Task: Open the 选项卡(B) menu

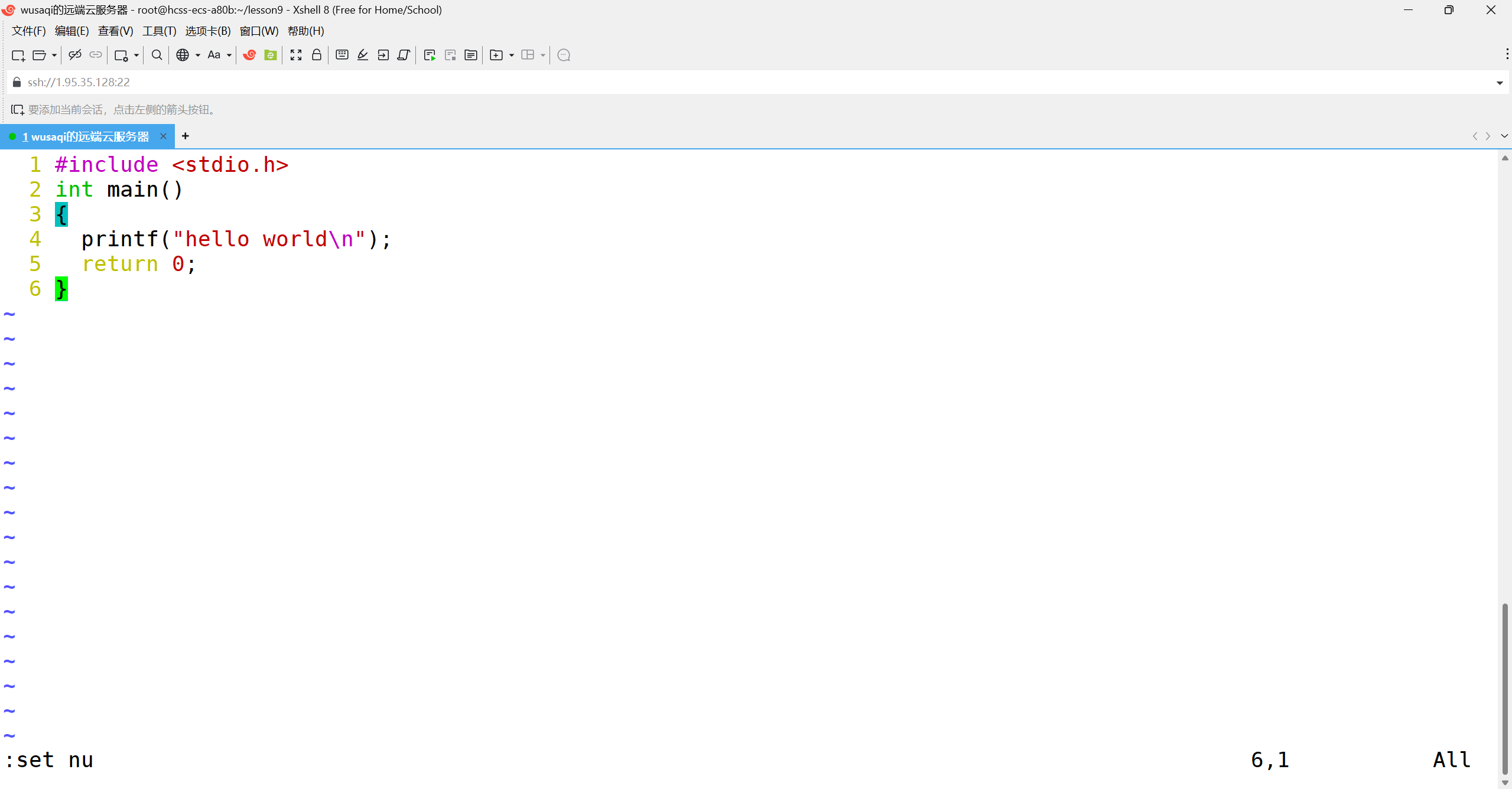Action: coord(208,31)
